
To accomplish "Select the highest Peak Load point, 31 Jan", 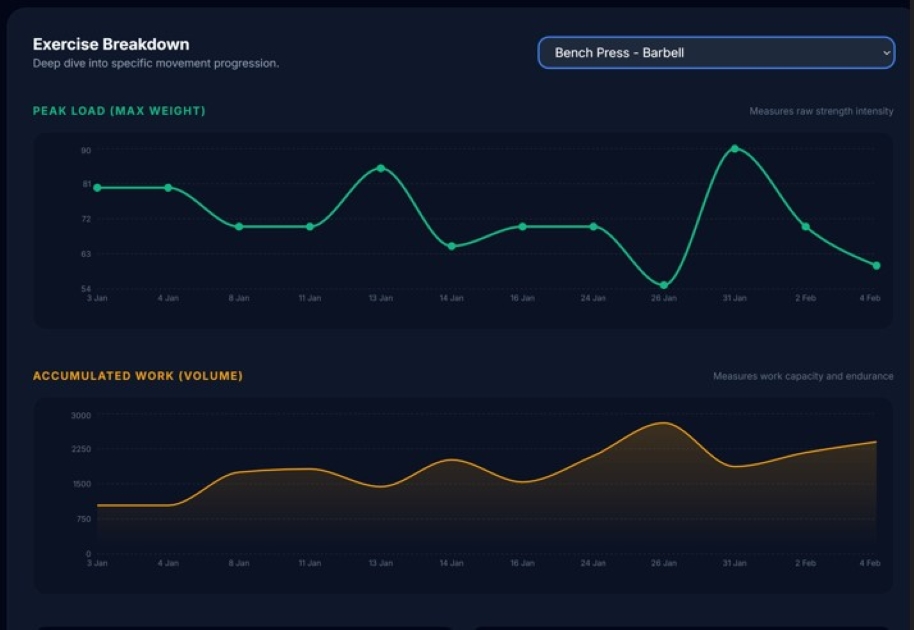I will click(x=735, y=149).
